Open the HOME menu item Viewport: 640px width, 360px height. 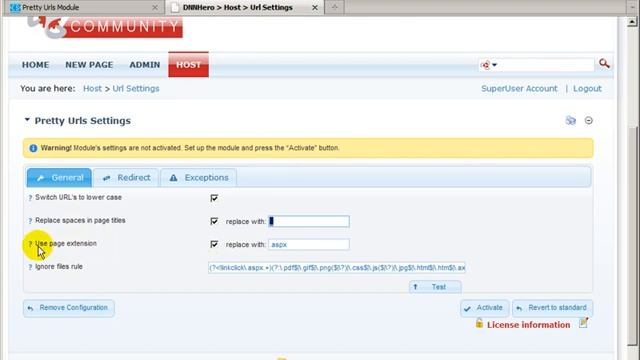point(36,65)
